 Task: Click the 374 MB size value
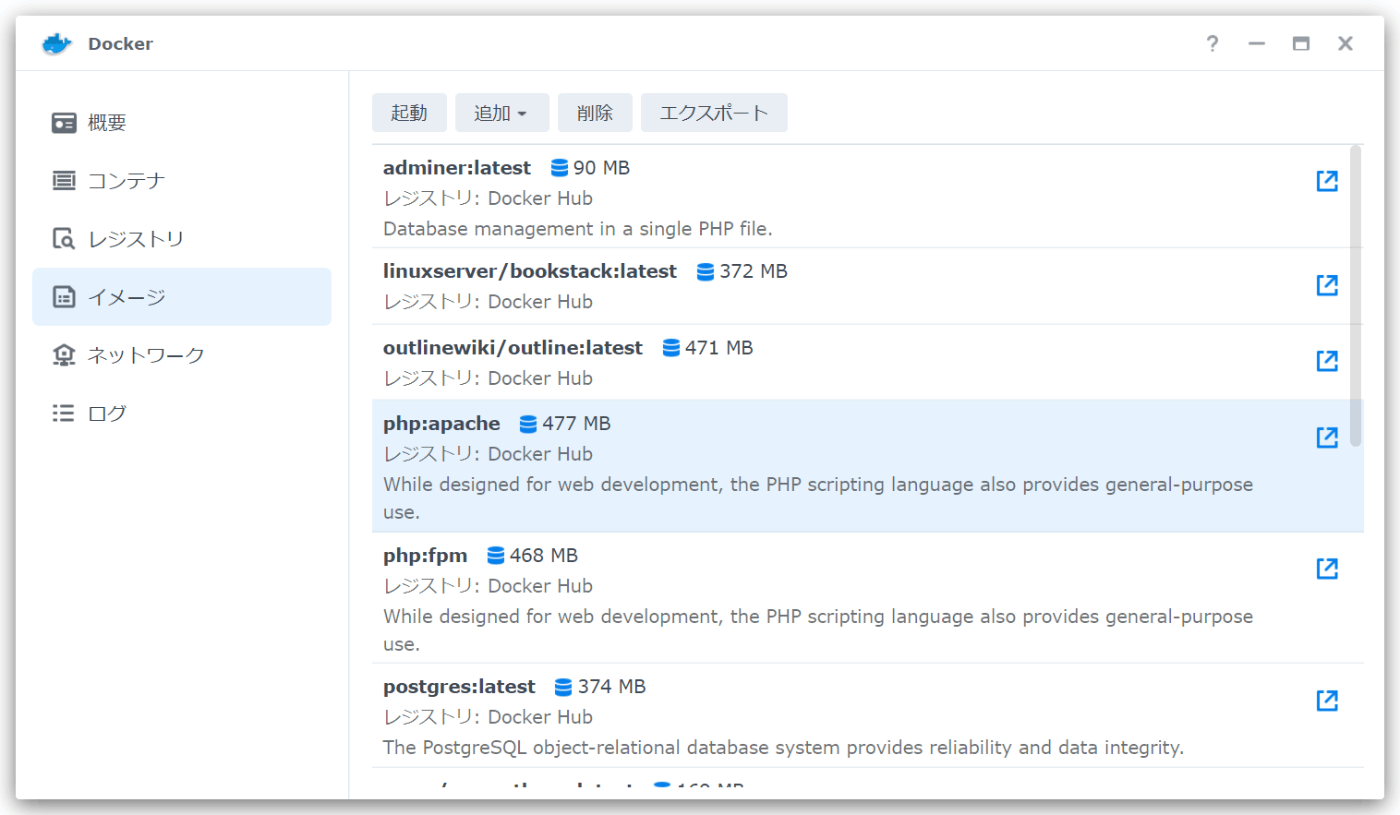(x=612, y=687)
